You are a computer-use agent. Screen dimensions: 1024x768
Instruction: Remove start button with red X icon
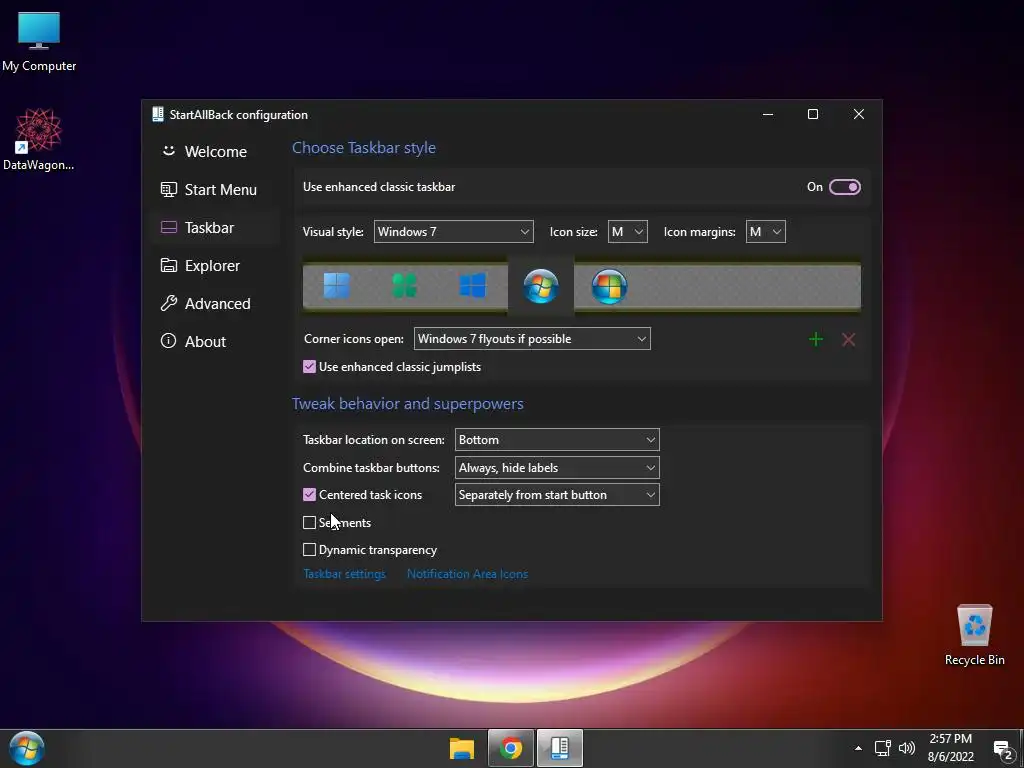tap(848, 339)
